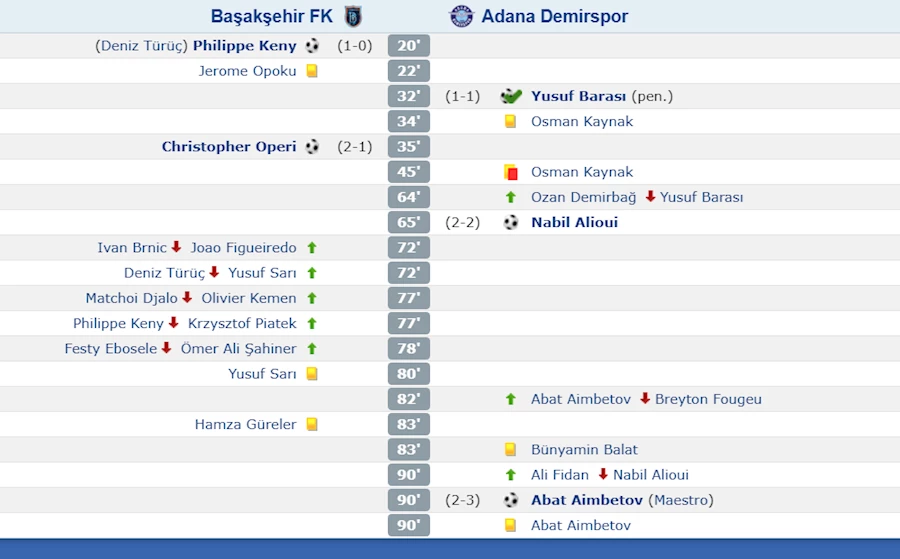Open Christopher Operi's player link

pos(229,146)
